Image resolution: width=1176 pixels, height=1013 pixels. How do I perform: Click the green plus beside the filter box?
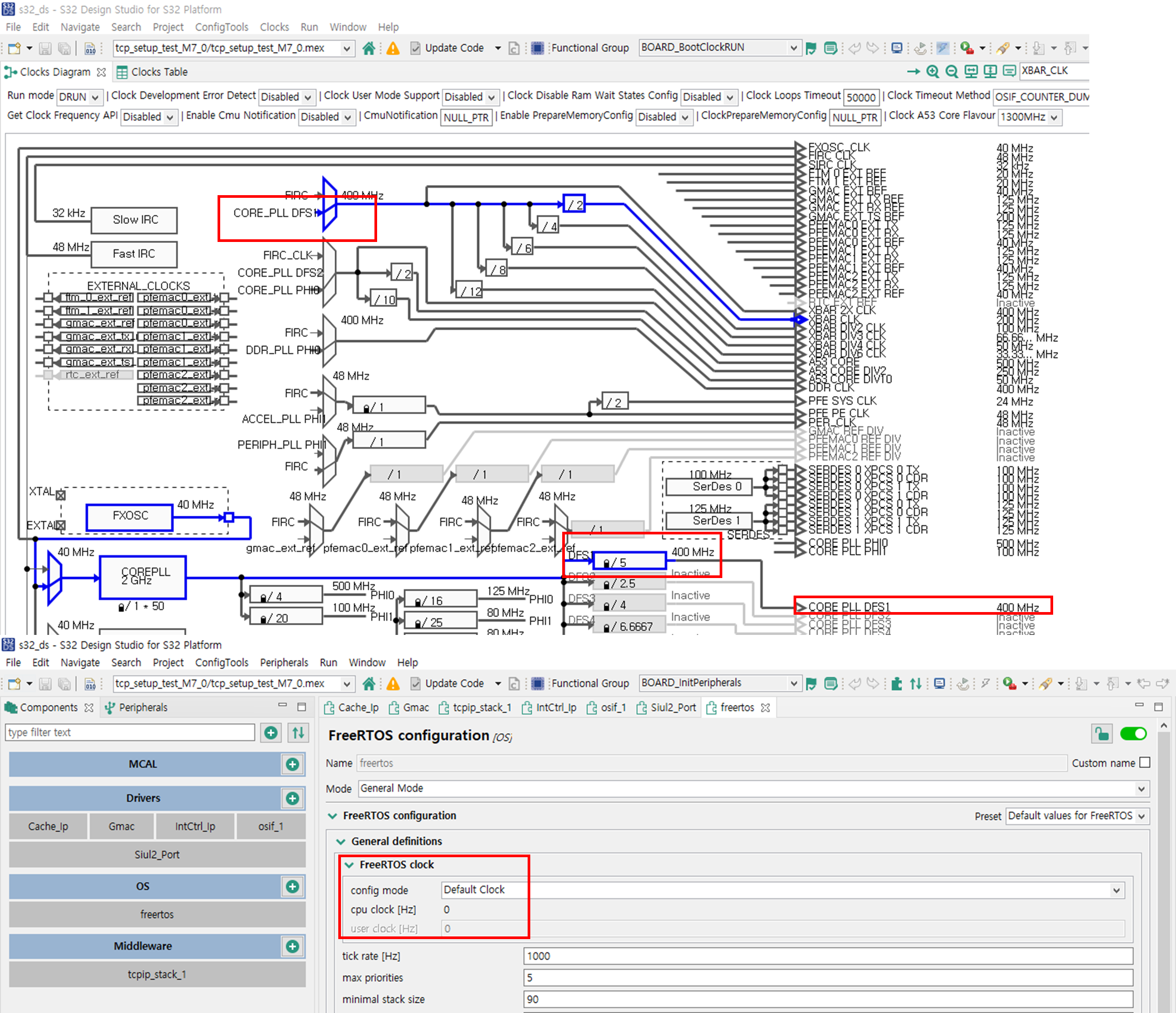click(x=271, y=733)
